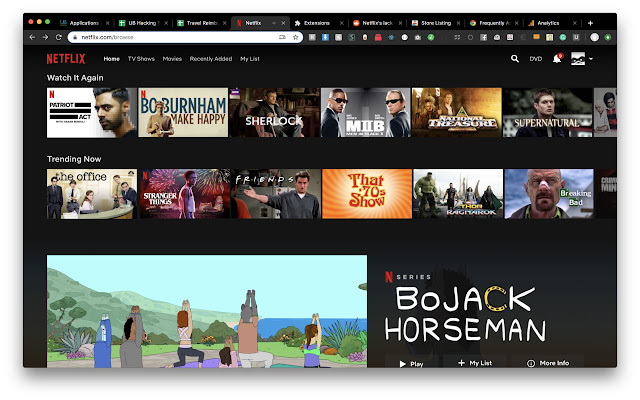Click the site lock icon
Image resolution: width=640 pixels, height=400 pixels.
pos(75,37)
